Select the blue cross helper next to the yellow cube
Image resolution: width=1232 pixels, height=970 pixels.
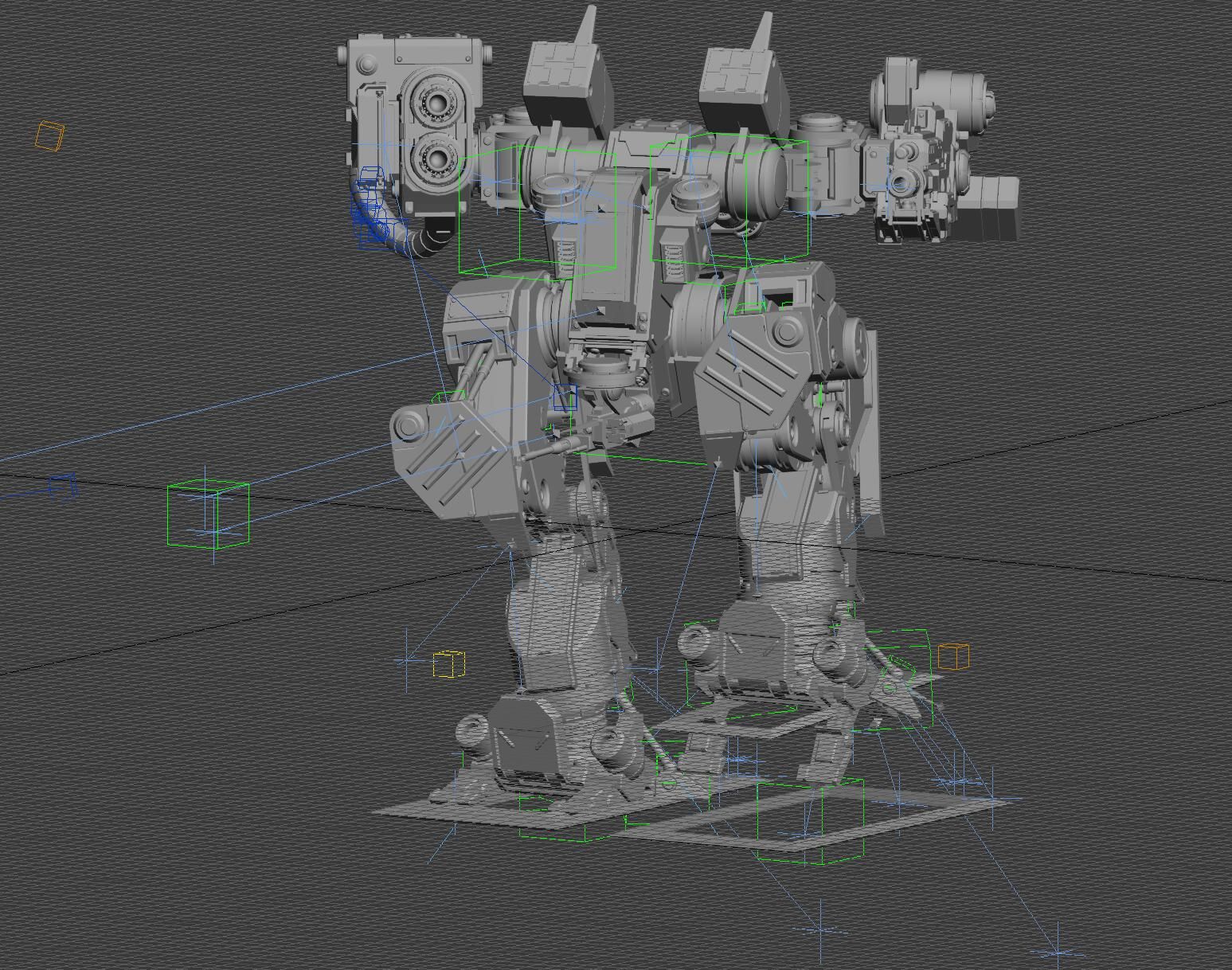[x=408, y=660]
